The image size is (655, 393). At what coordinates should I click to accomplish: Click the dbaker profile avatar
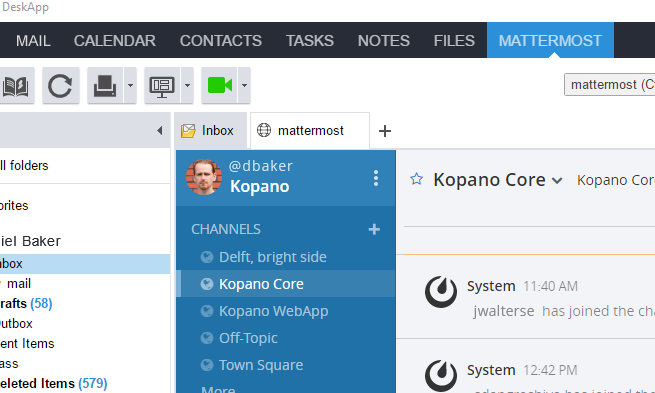point(204,177)
